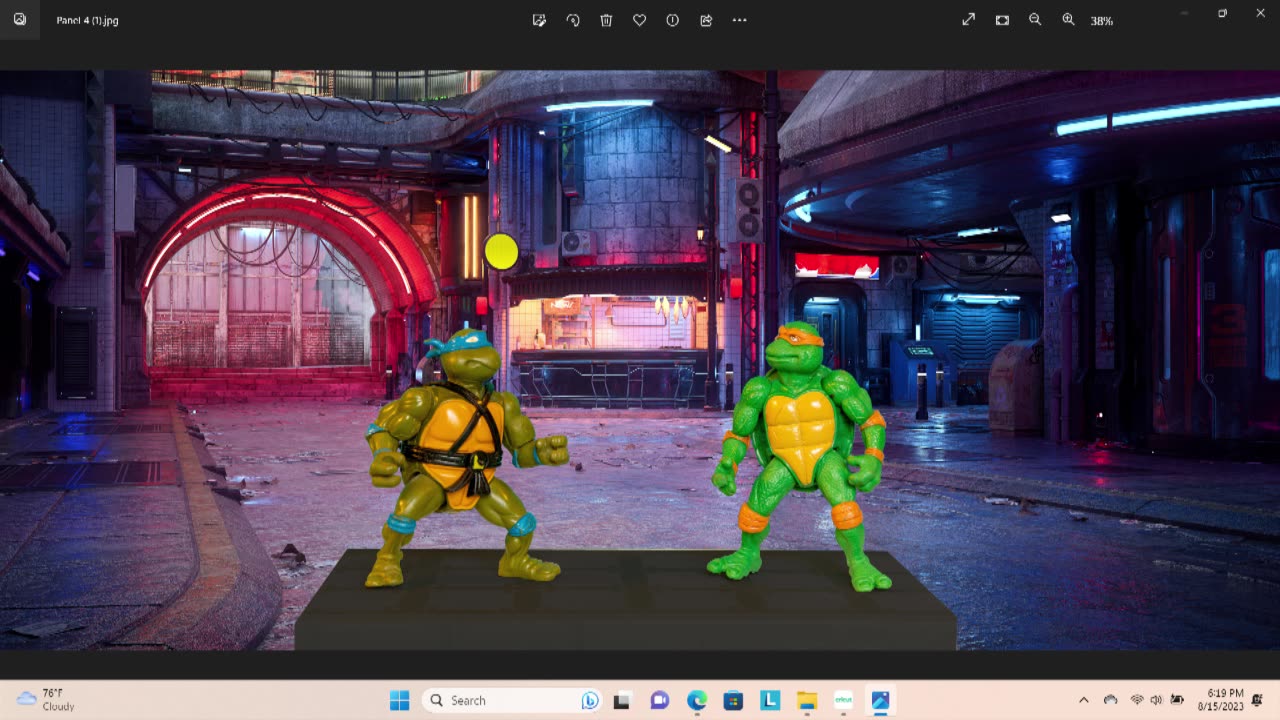Click the displayed turtle figures photo

tap(640, 360)
